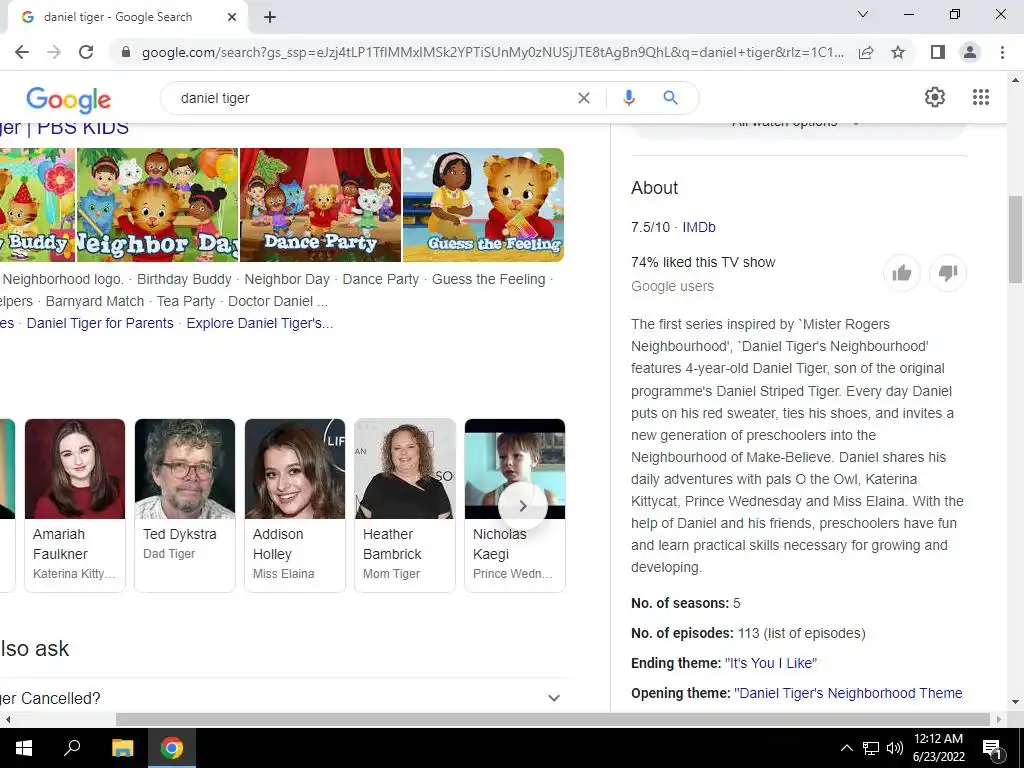Open list of episodes link
1024x768 pixels.
pos(814,633)
